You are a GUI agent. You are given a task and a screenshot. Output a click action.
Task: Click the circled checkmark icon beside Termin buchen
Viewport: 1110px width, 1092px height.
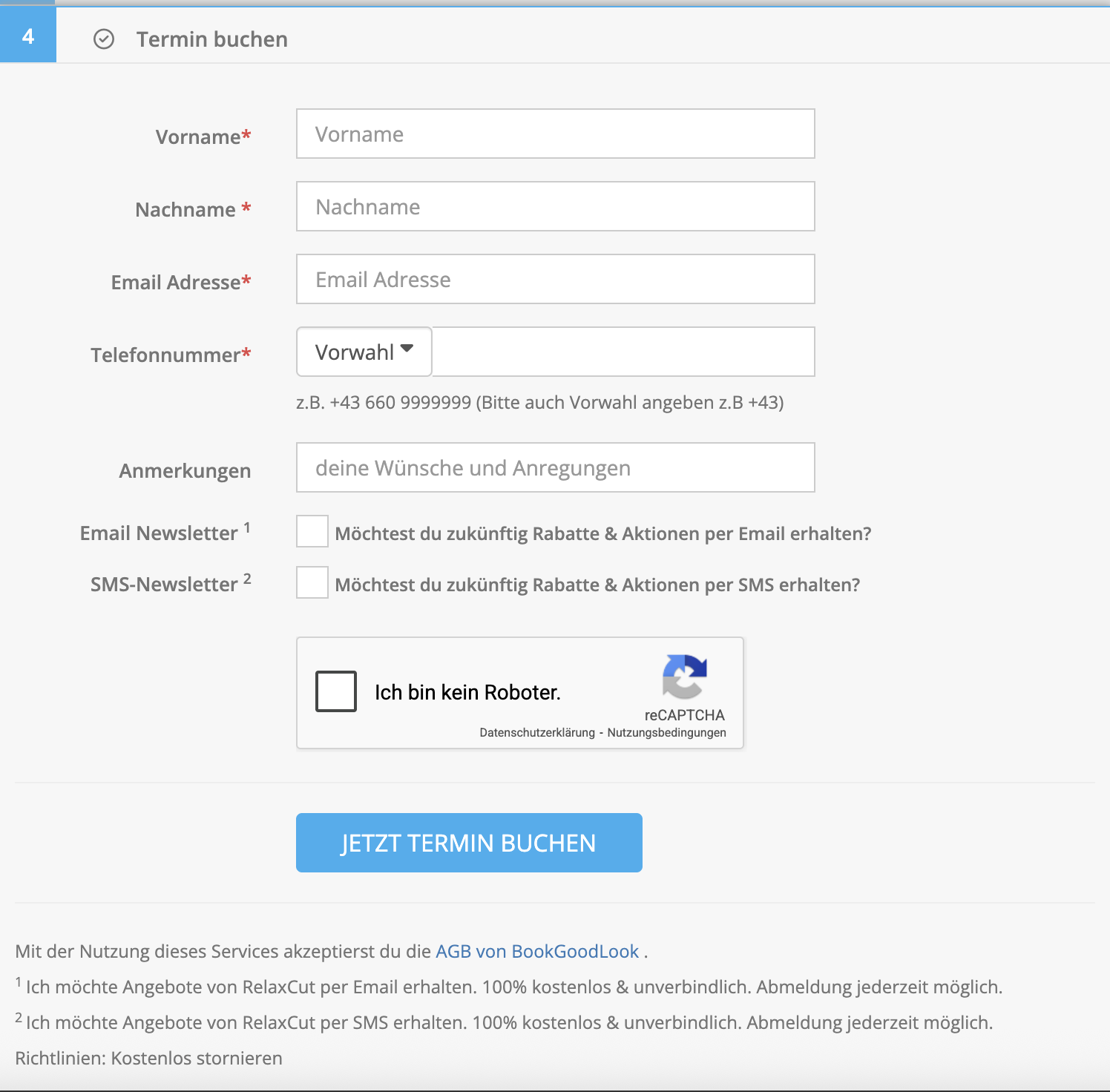pyautogui.click(x=104, y=39)
